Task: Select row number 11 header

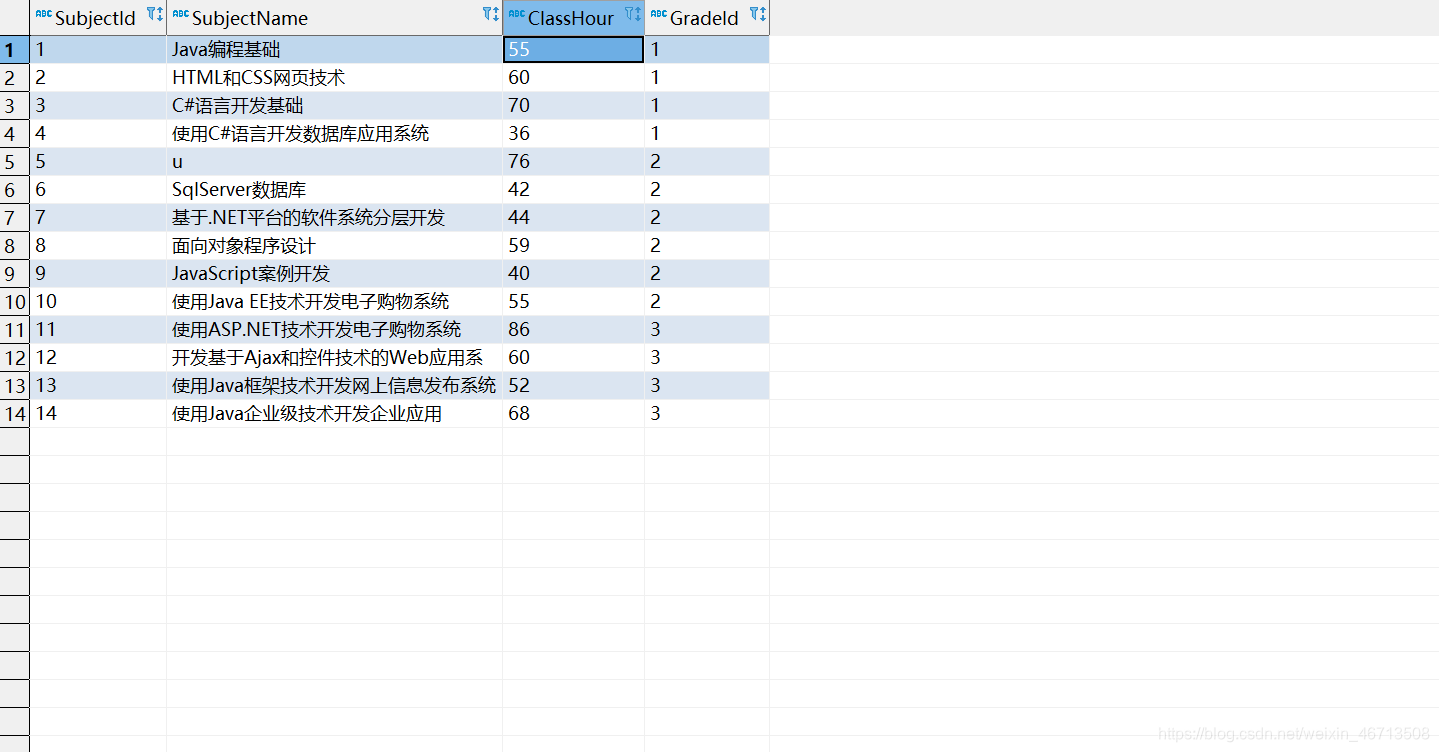Action: (x=14, y=329)
